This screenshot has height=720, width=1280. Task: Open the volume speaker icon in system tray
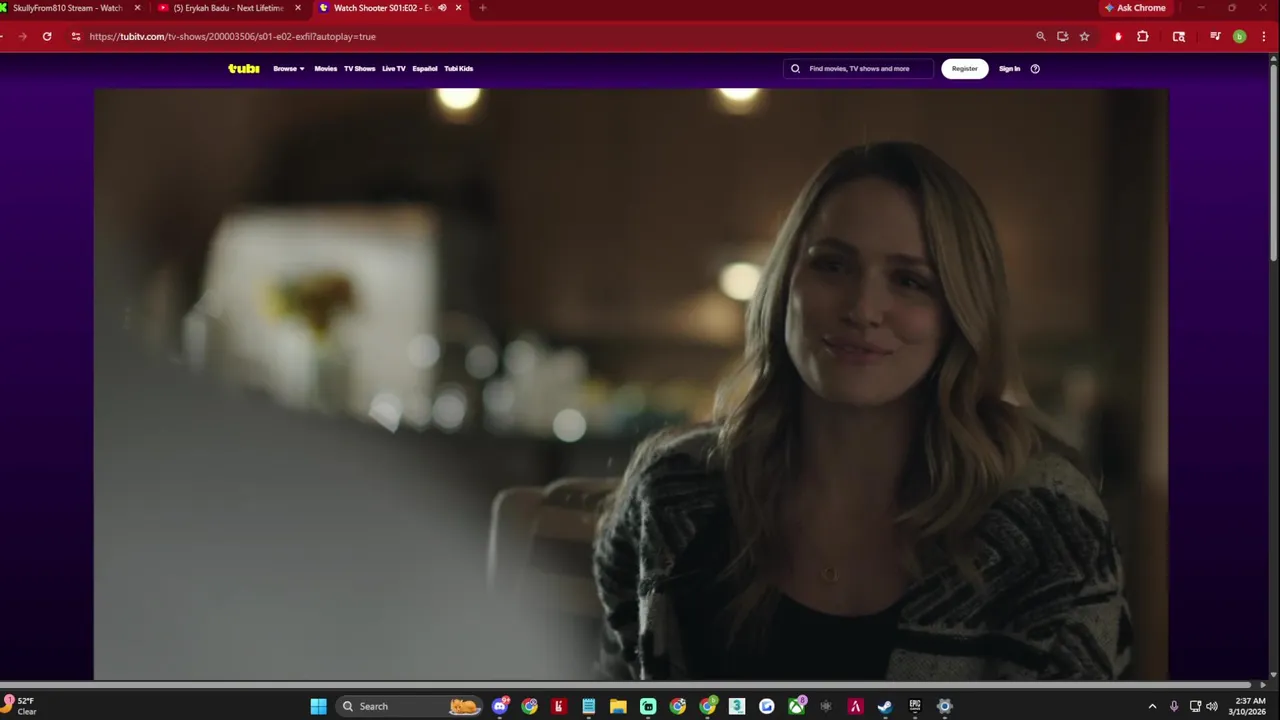click(x=1212, y=706)
